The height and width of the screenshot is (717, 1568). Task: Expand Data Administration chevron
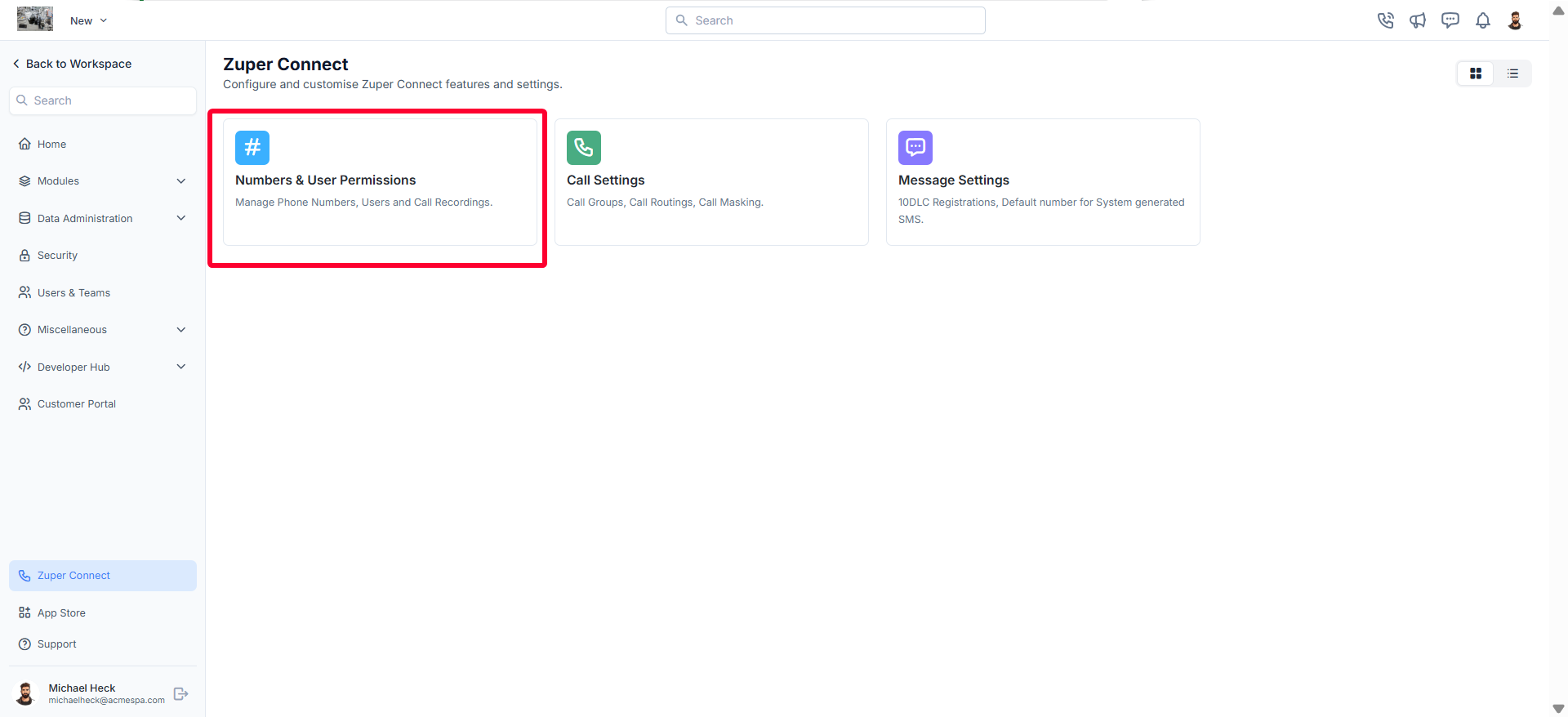pos(181,218)
